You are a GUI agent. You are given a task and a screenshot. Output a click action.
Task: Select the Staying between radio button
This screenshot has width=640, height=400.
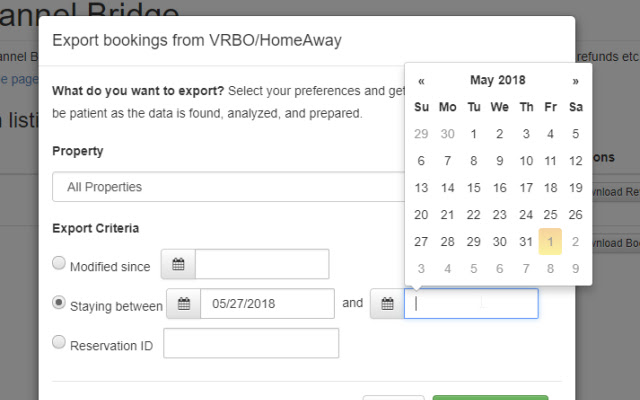pos(59,303)
